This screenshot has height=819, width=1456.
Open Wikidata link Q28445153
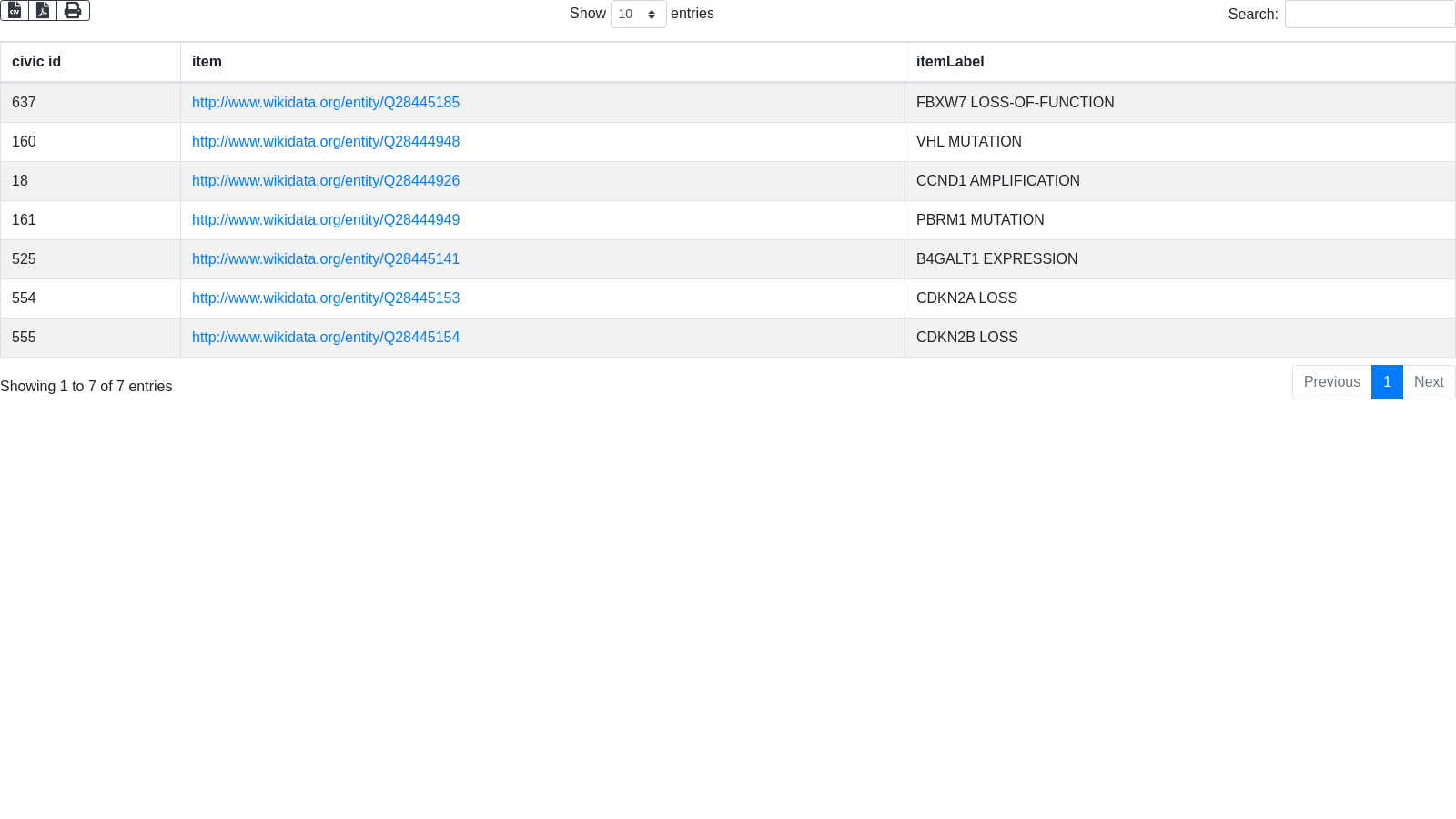point(326,298)
